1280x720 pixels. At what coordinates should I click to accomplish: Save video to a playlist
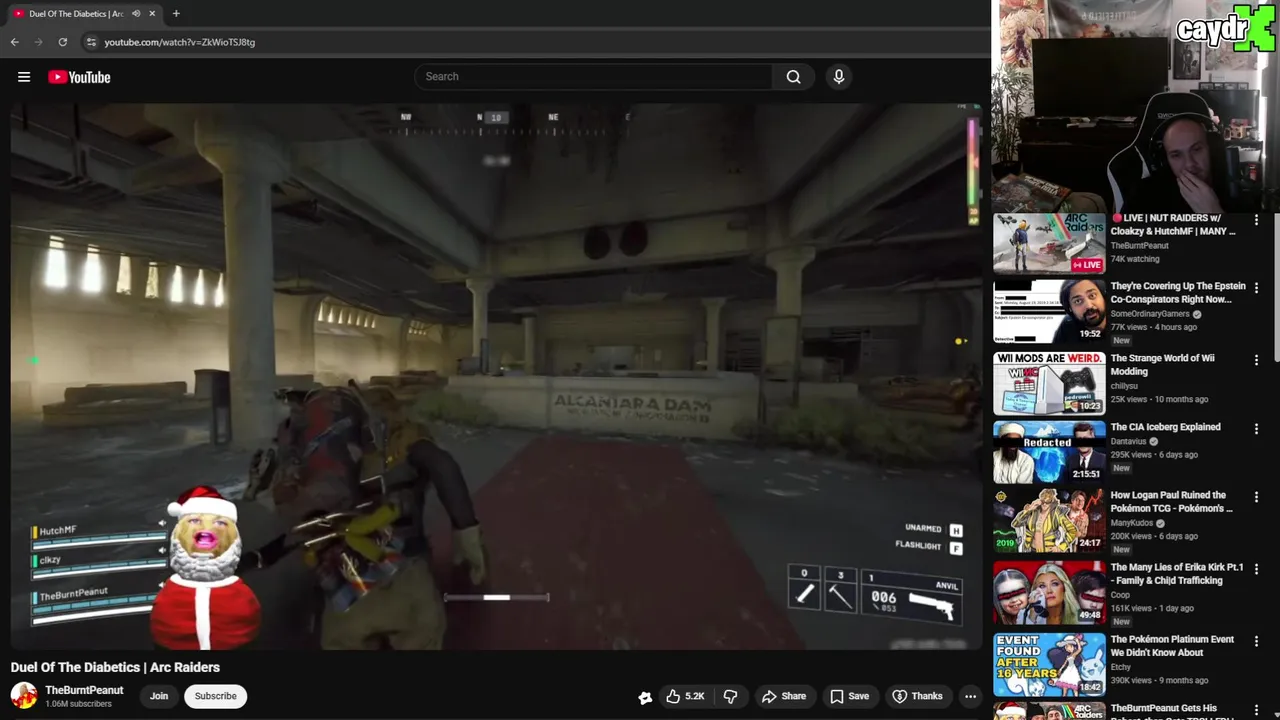pos(849,696)
